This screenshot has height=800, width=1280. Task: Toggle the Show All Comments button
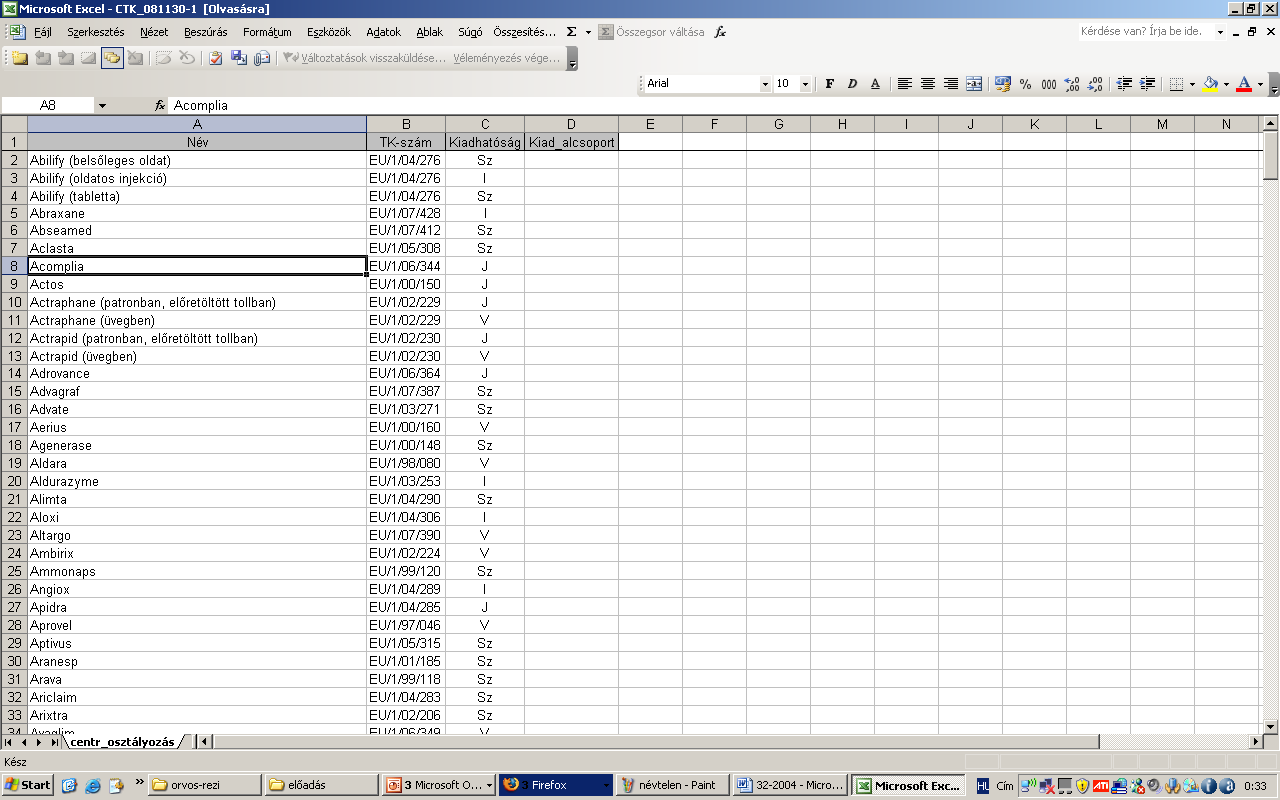point(112,58)
